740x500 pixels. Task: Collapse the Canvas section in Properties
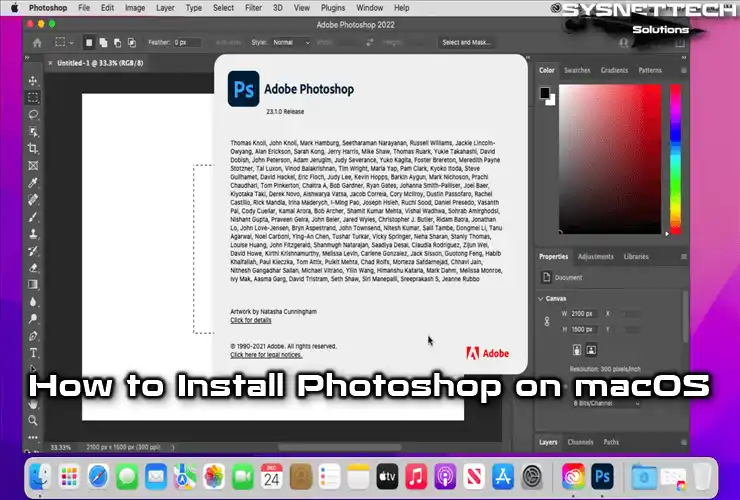click(x=541, y=298)
